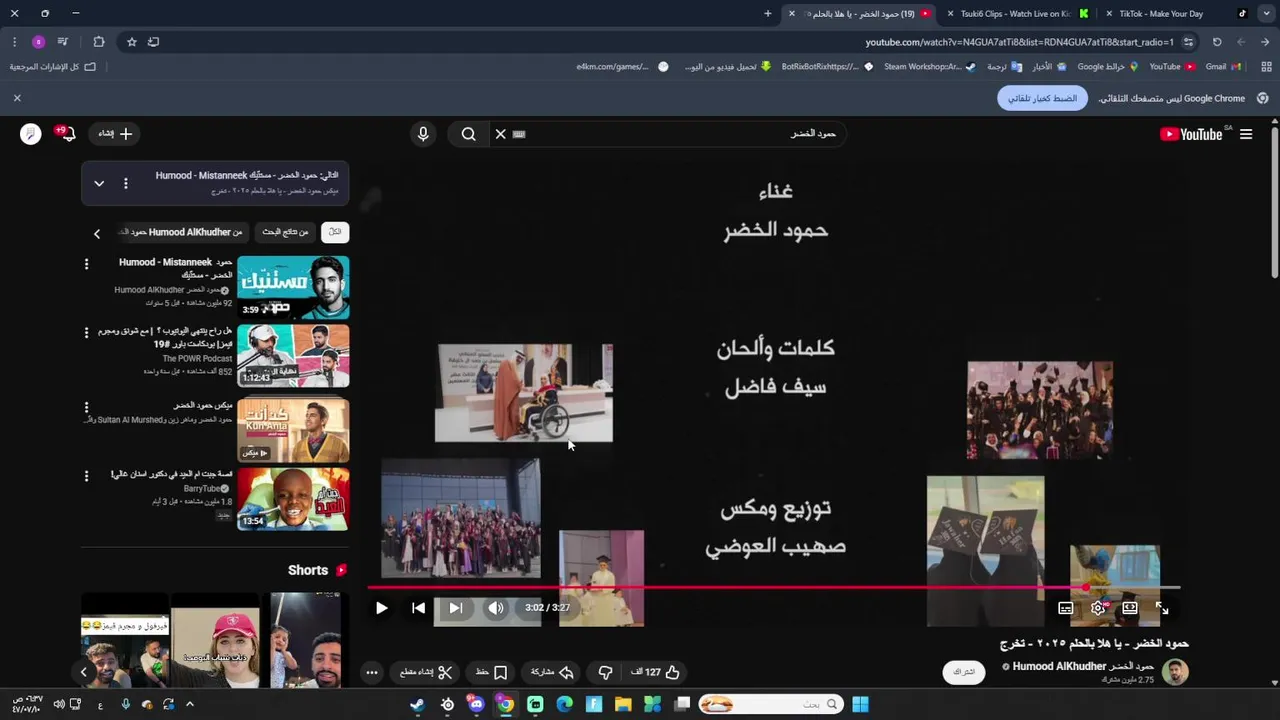
Task: Open YouTube notifications bell
Action: pyautogui.click(x=67, y=133)
